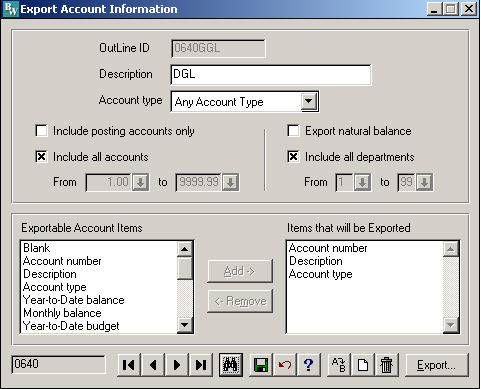
Task: Open the departments to 99 lookup arrow
Action: [x=424, y=182]
